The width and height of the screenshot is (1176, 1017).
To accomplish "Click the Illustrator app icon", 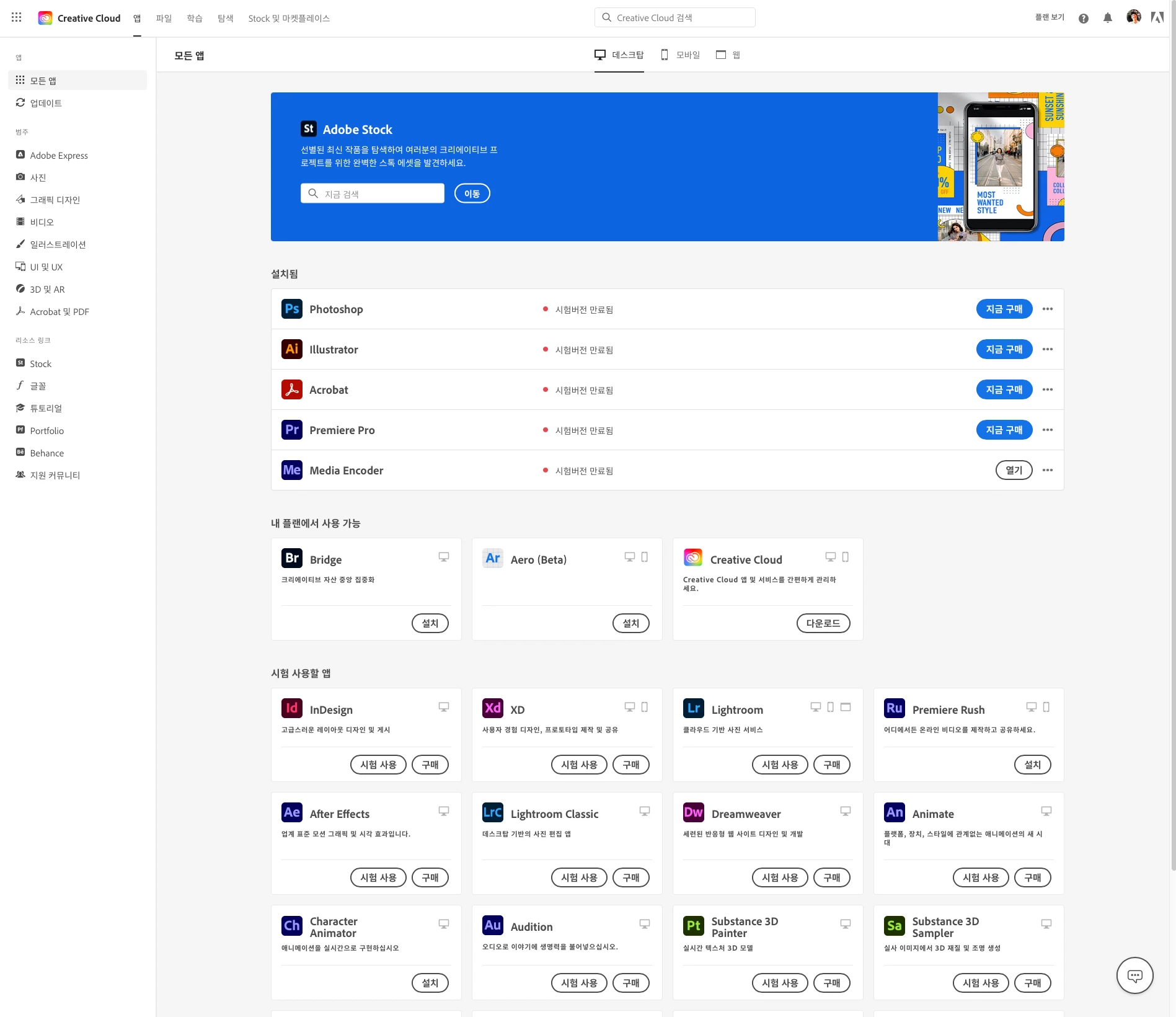I will (x=292, y=349).
